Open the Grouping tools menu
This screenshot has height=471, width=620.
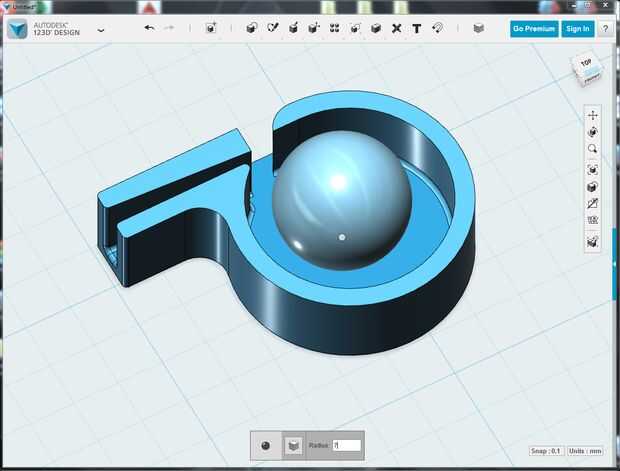pos(355,28)
